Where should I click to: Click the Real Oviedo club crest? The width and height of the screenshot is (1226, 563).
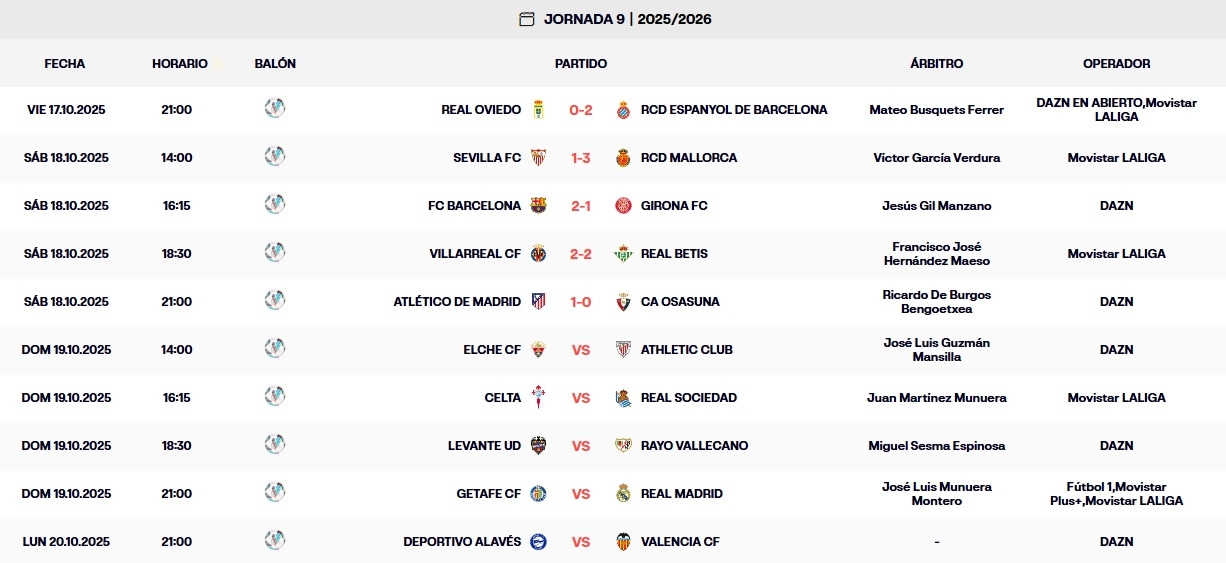(539, 110)
